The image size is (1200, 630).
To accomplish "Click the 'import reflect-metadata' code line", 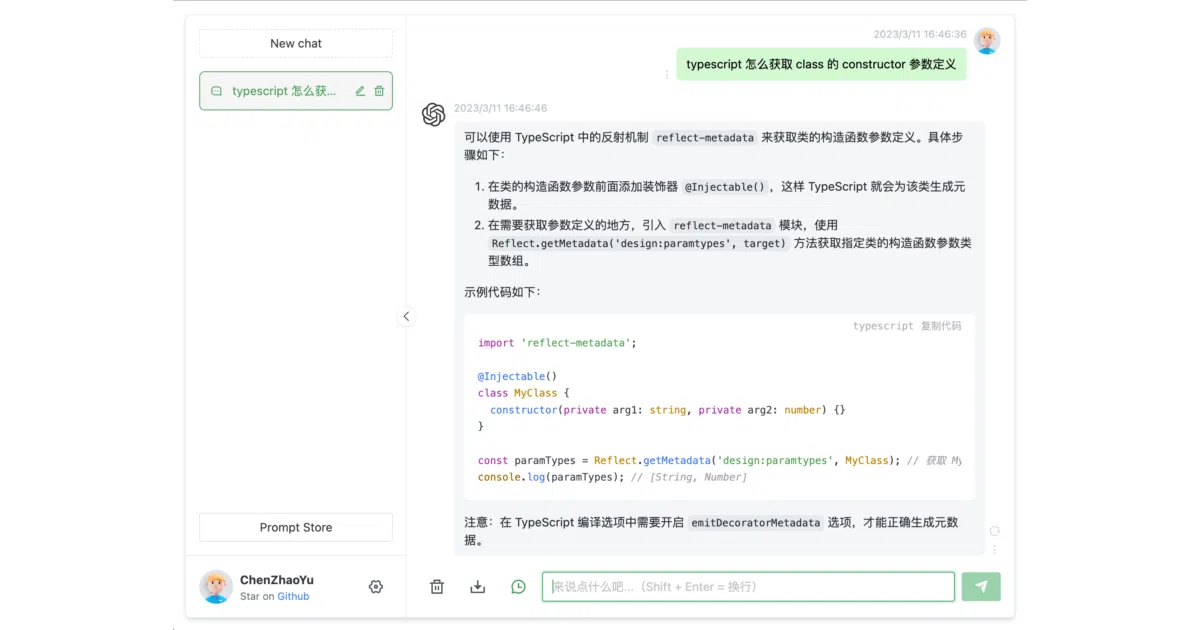I will click(557, 343).
